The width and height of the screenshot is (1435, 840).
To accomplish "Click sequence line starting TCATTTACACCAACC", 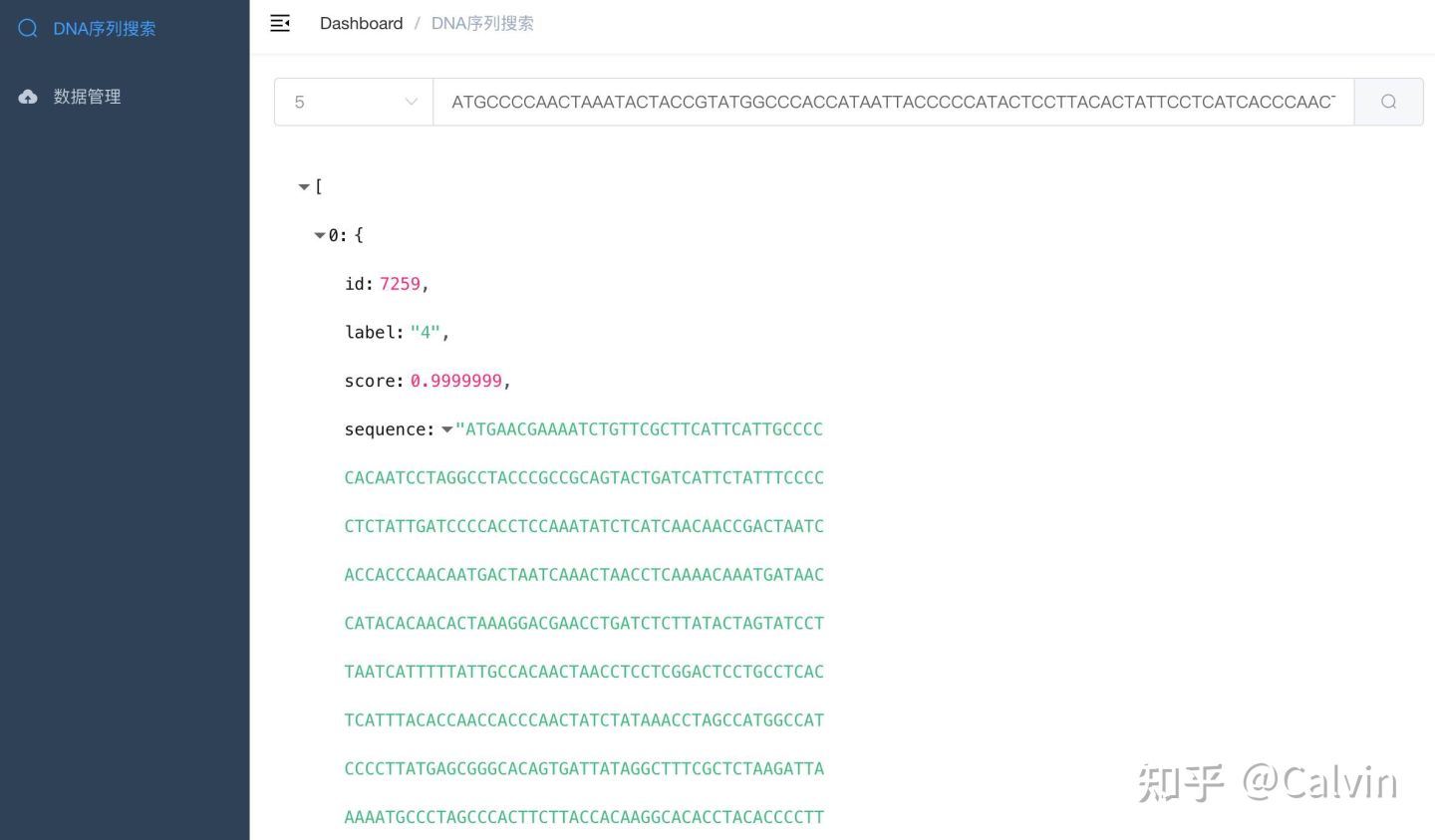I will coord(584,719).
